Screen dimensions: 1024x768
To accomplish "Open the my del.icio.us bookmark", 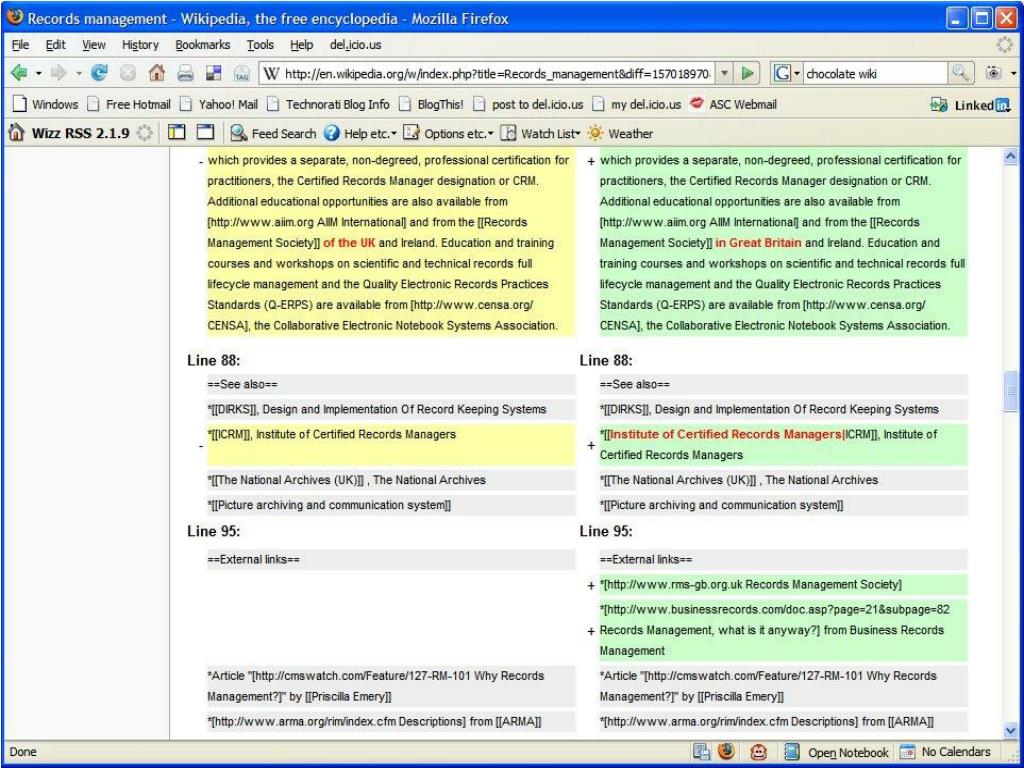I will (636, 104).
